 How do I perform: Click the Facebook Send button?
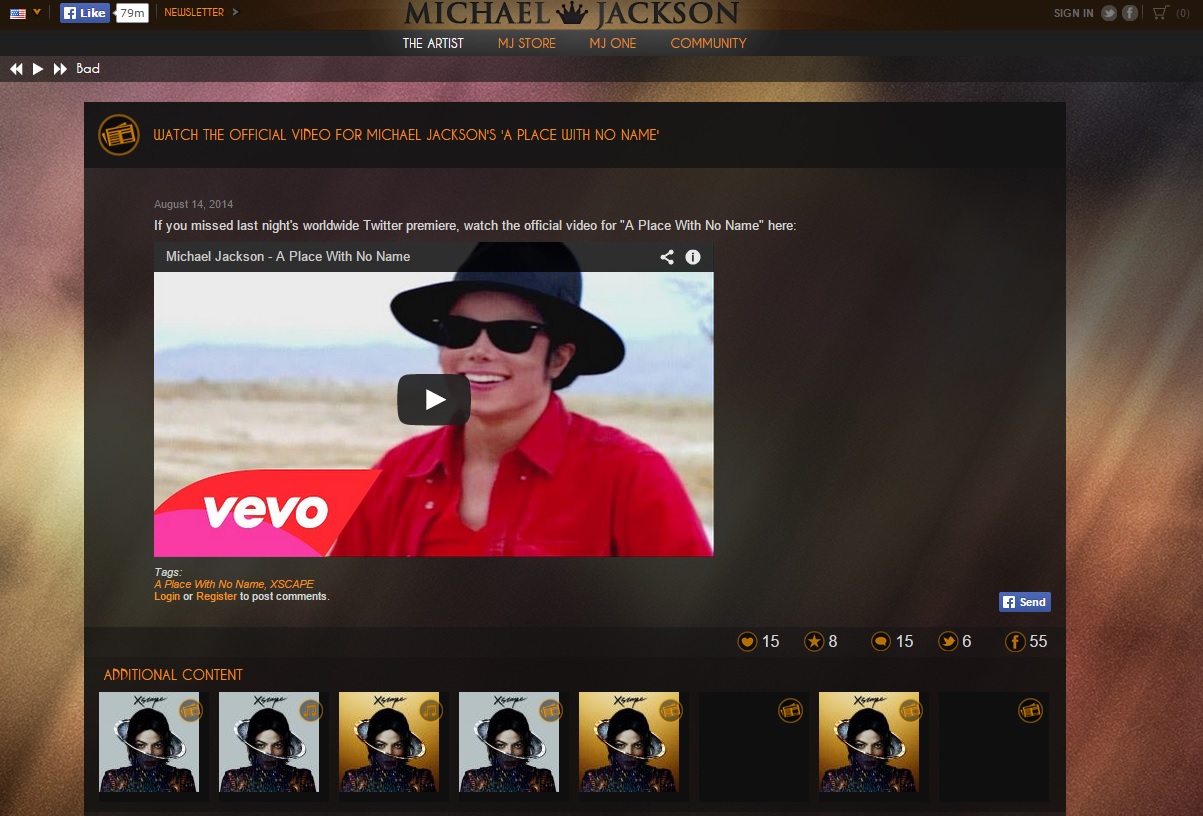pos(1025,602)
